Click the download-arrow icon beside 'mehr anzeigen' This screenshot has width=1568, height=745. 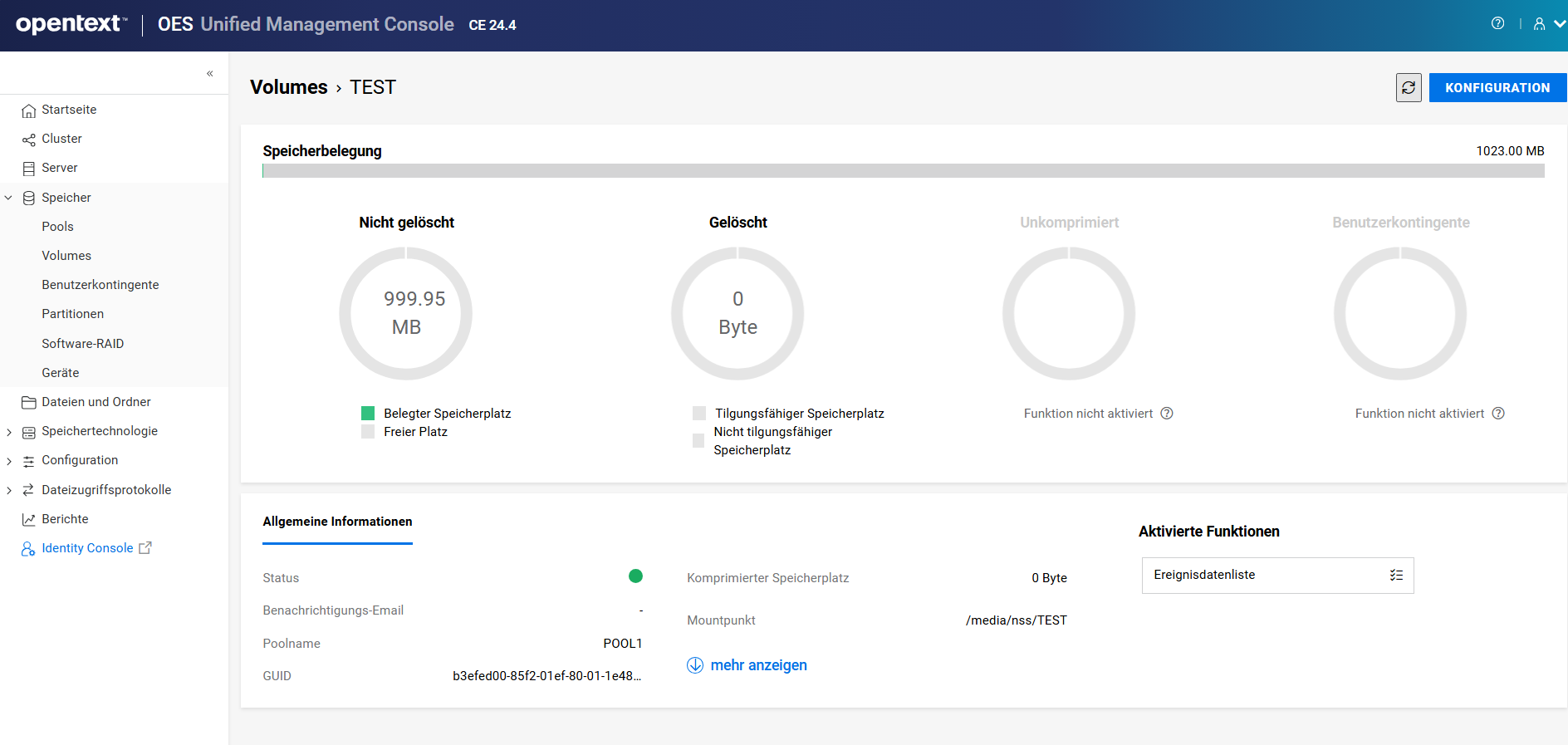[695, 665]
